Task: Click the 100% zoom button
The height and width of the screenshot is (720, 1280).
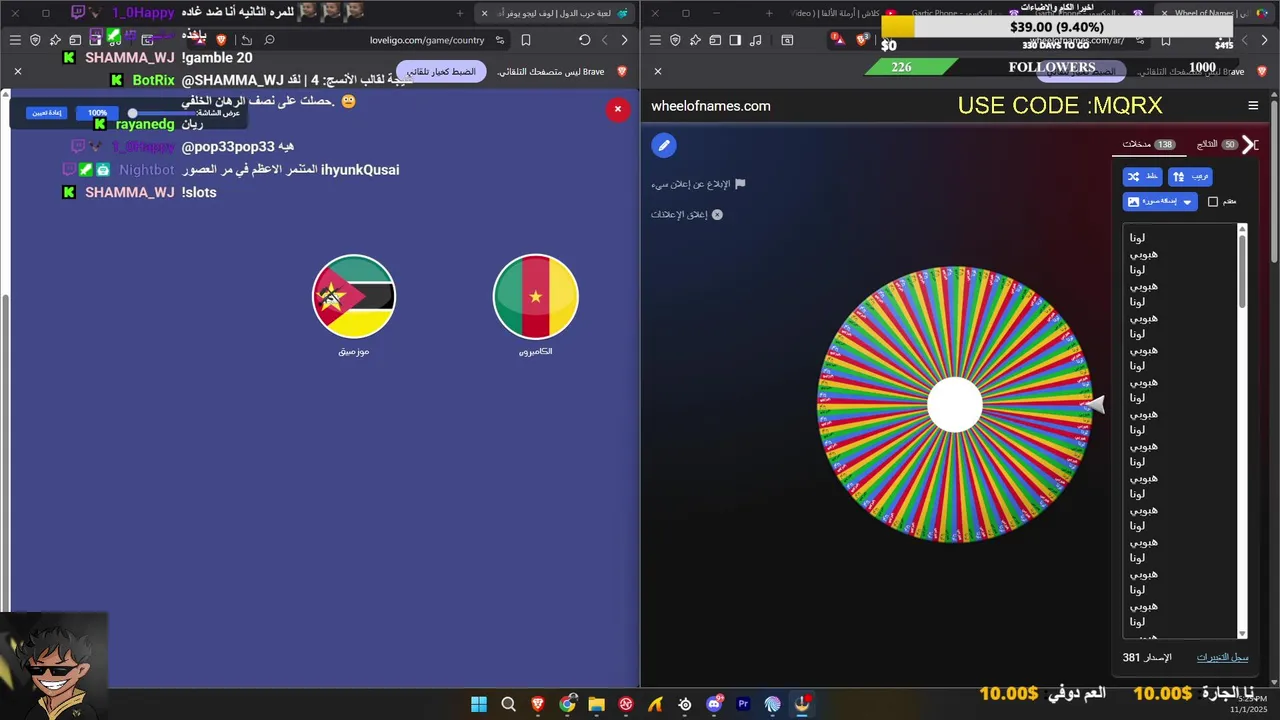Action: coord(97,113)
